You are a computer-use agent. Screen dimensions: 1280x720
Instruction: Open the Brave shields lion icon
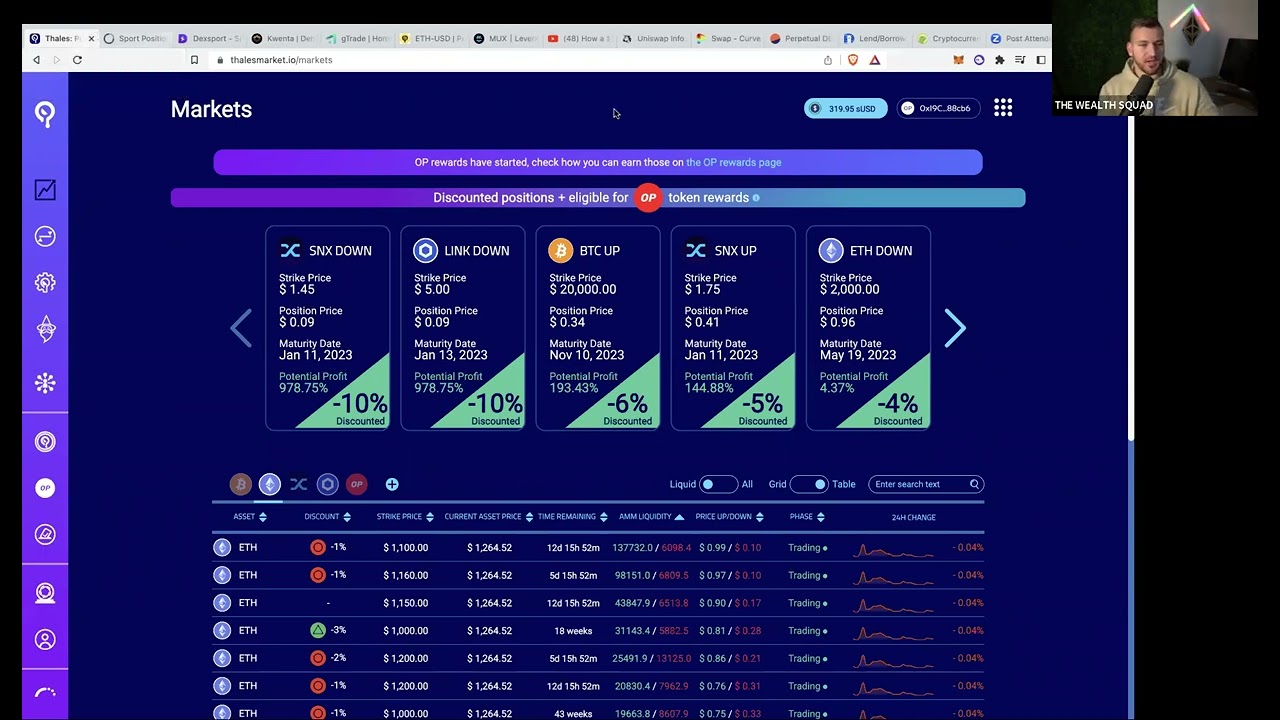click(852, 60)
